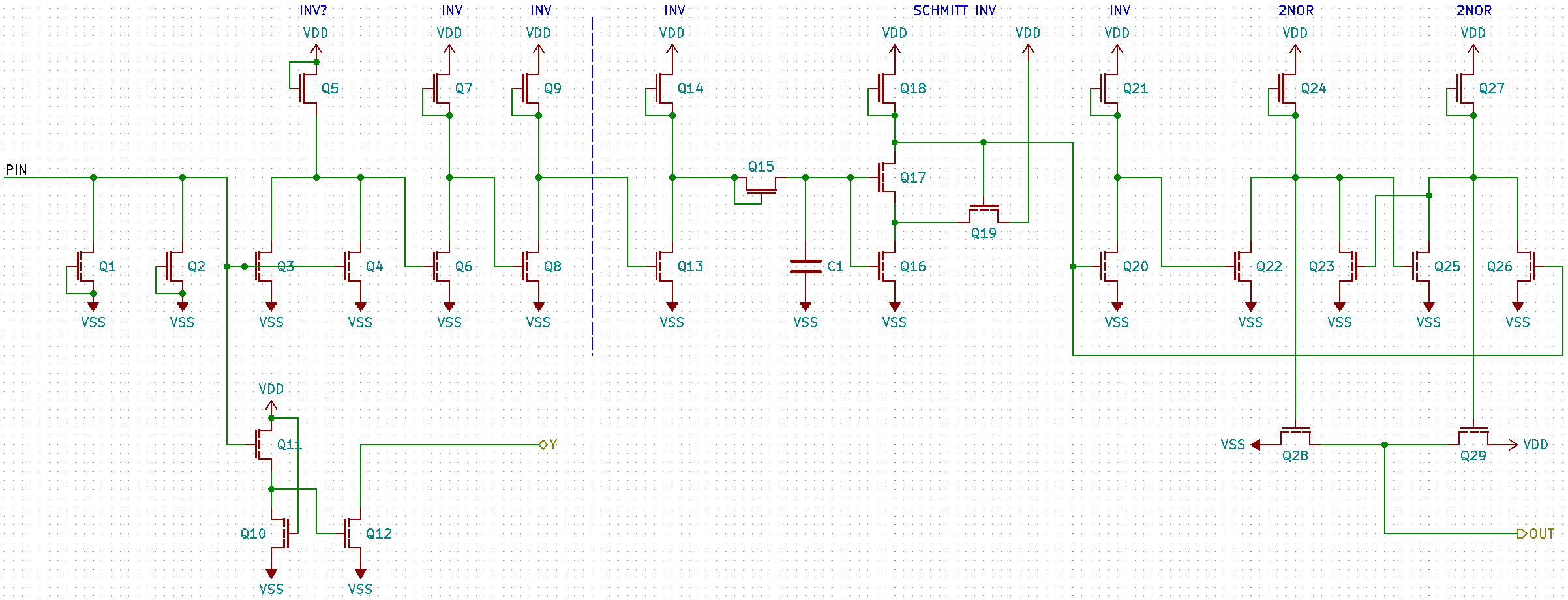Select the VDD label above Q18
The width and height of the screenshot is (1568, 600).
click(894, 33)
